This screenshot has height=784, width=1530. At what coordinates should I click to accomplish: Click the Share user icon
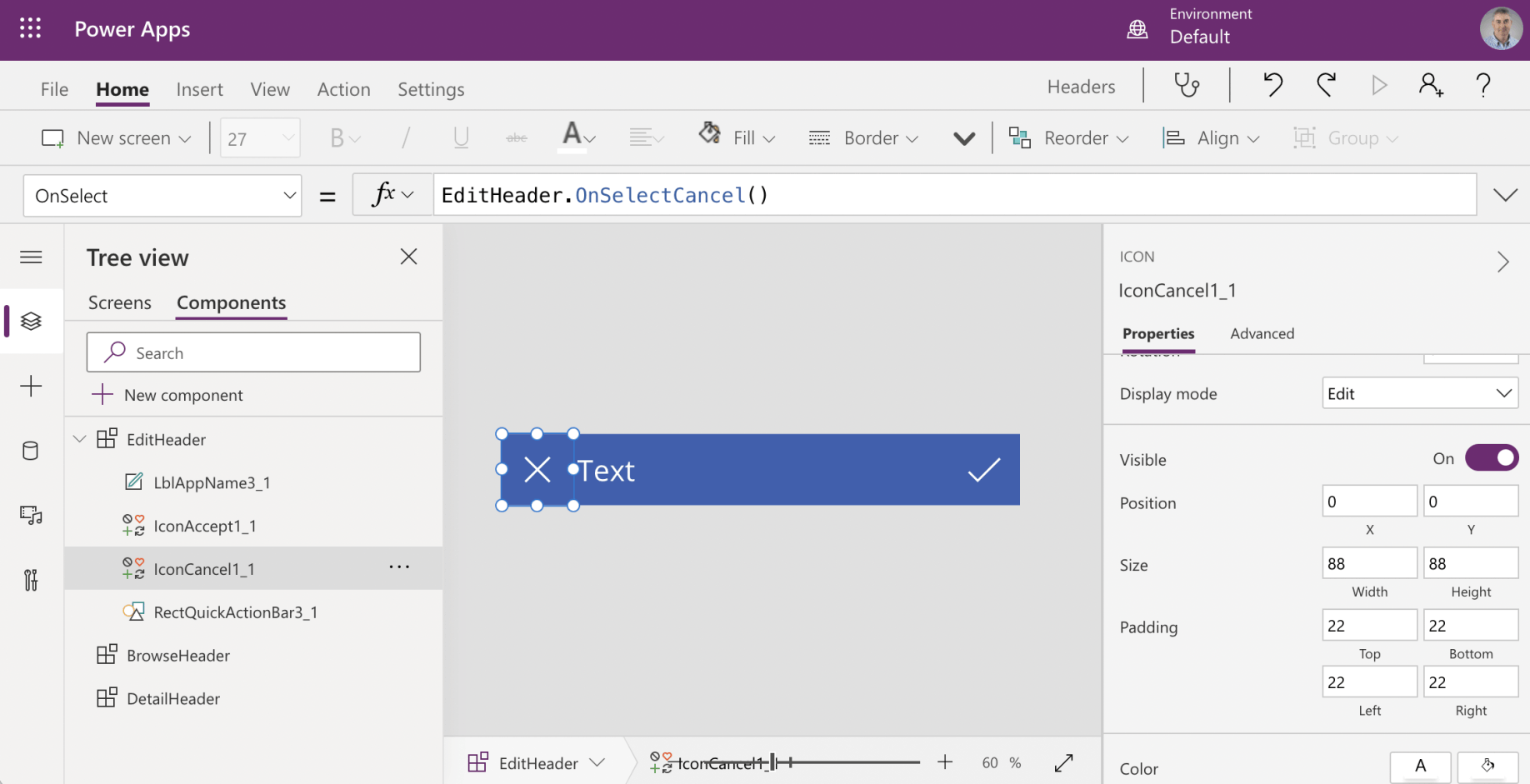coord(1431,85)
